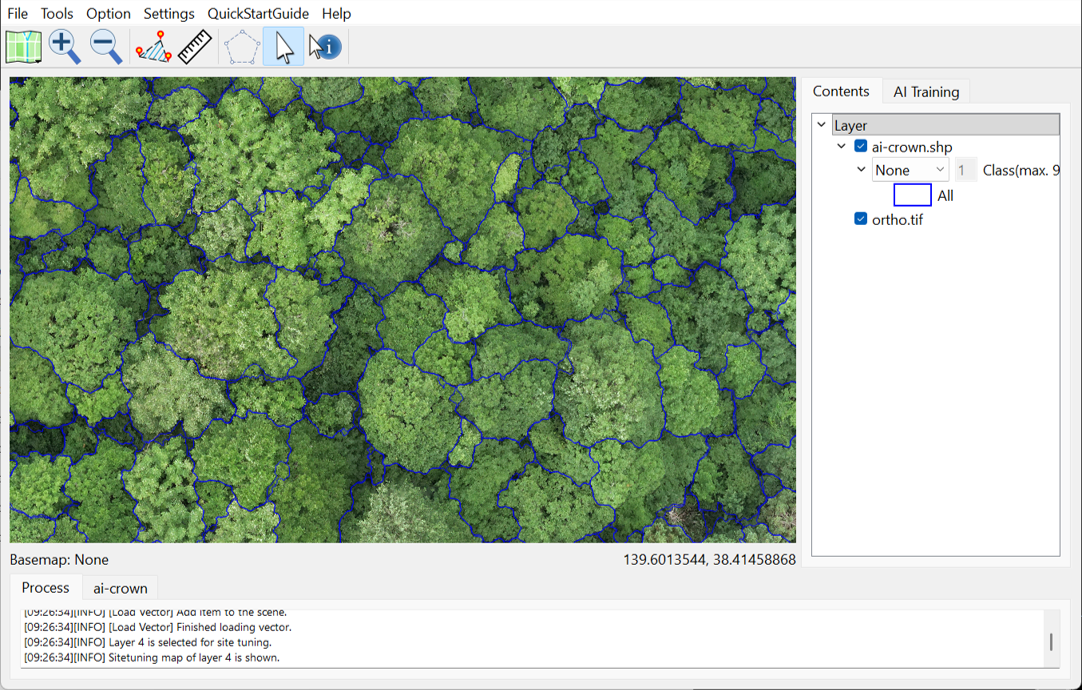This screenshot has height=690, width=1082.
Task: Click the zoom in magnifier tool
Action: 64,47
